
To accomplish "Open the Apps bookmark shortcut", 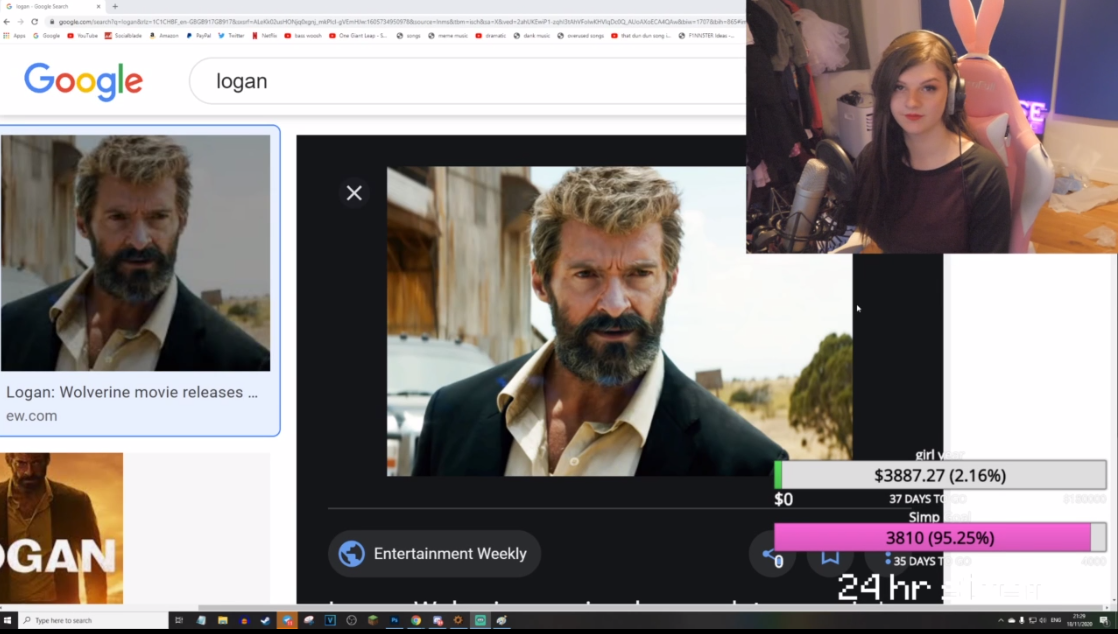I will point(14,36).
